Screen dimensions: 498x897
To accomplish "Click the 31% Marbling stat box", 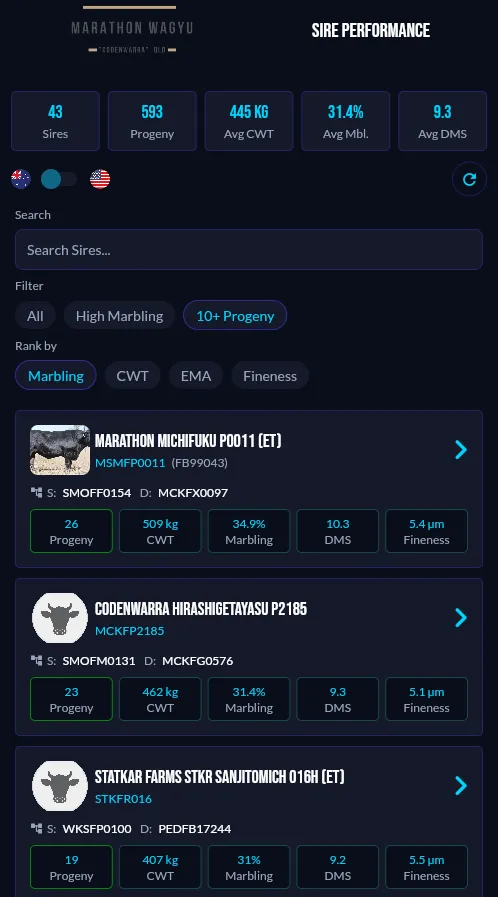I will (249, 868).
